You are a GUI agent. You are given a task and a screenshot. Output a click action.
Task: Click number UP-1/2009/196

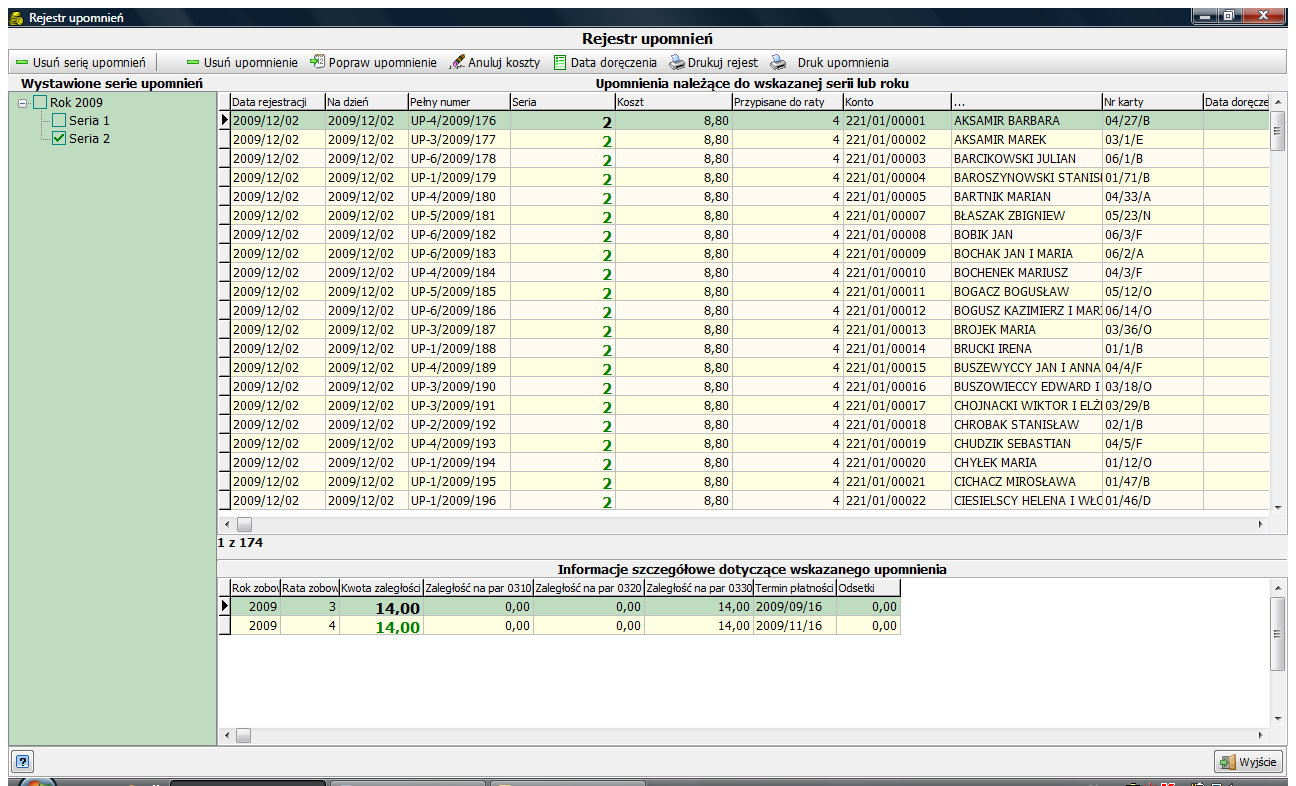point(453,500)
